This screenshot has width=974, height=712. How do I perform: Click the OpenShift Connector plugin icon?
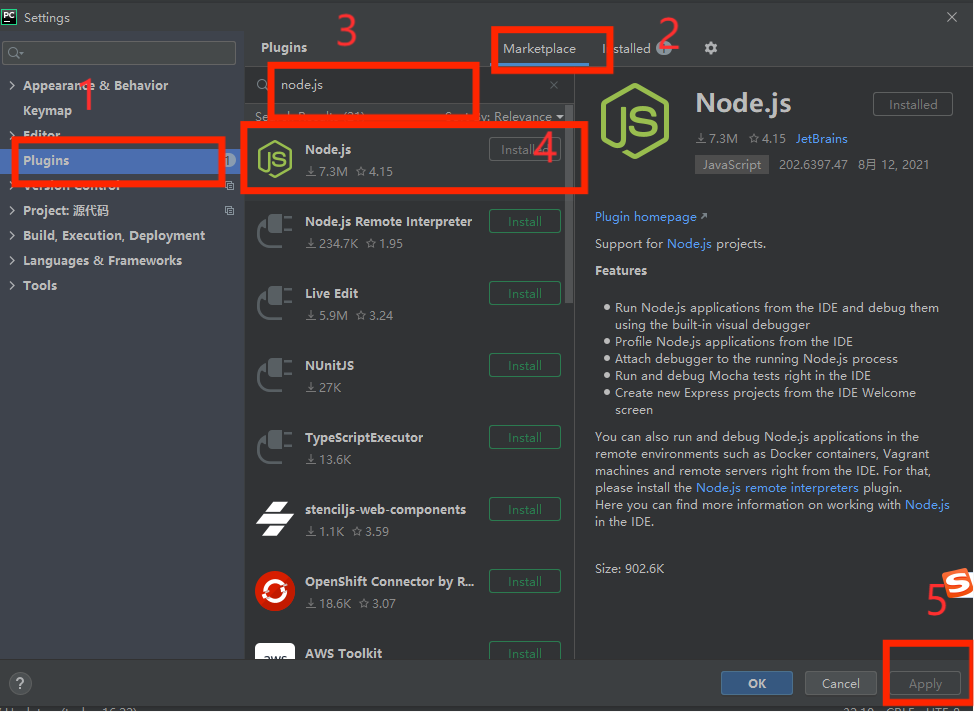pos(274,591)
